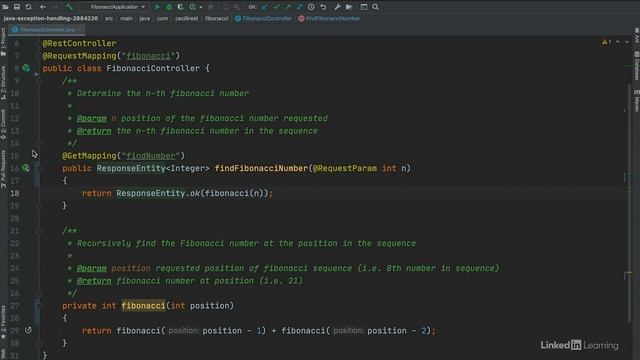Click the @RestController annotation
Image resolution: width=640 pixels, height=360 pixels.
79,43
